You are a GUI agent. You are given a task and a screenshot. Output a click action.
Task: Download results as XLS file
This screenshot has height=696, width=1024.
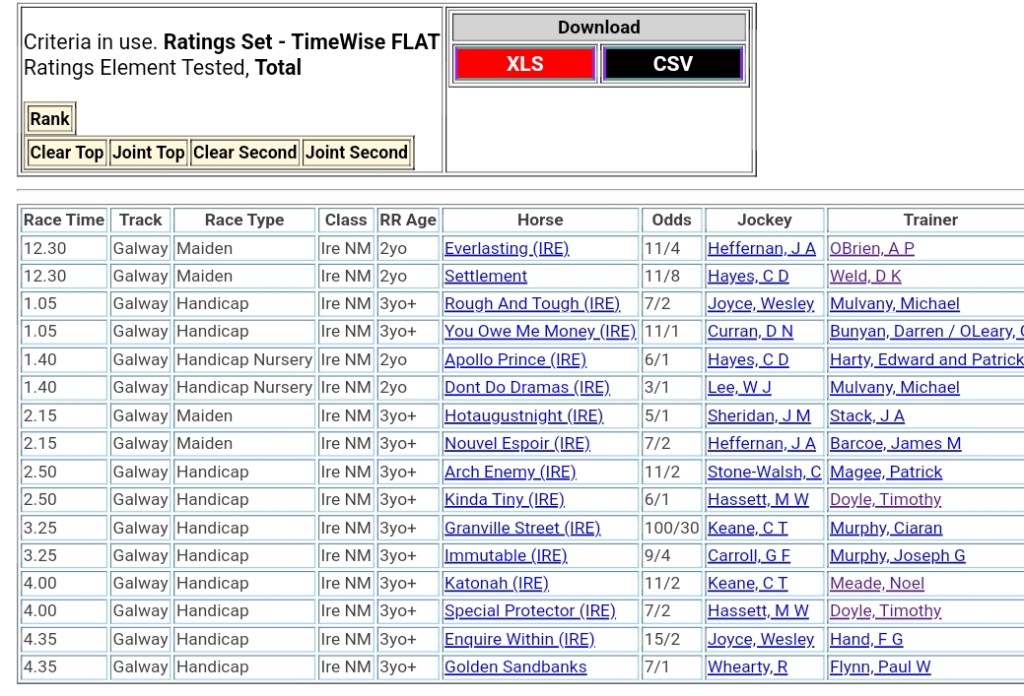[524, 64]
